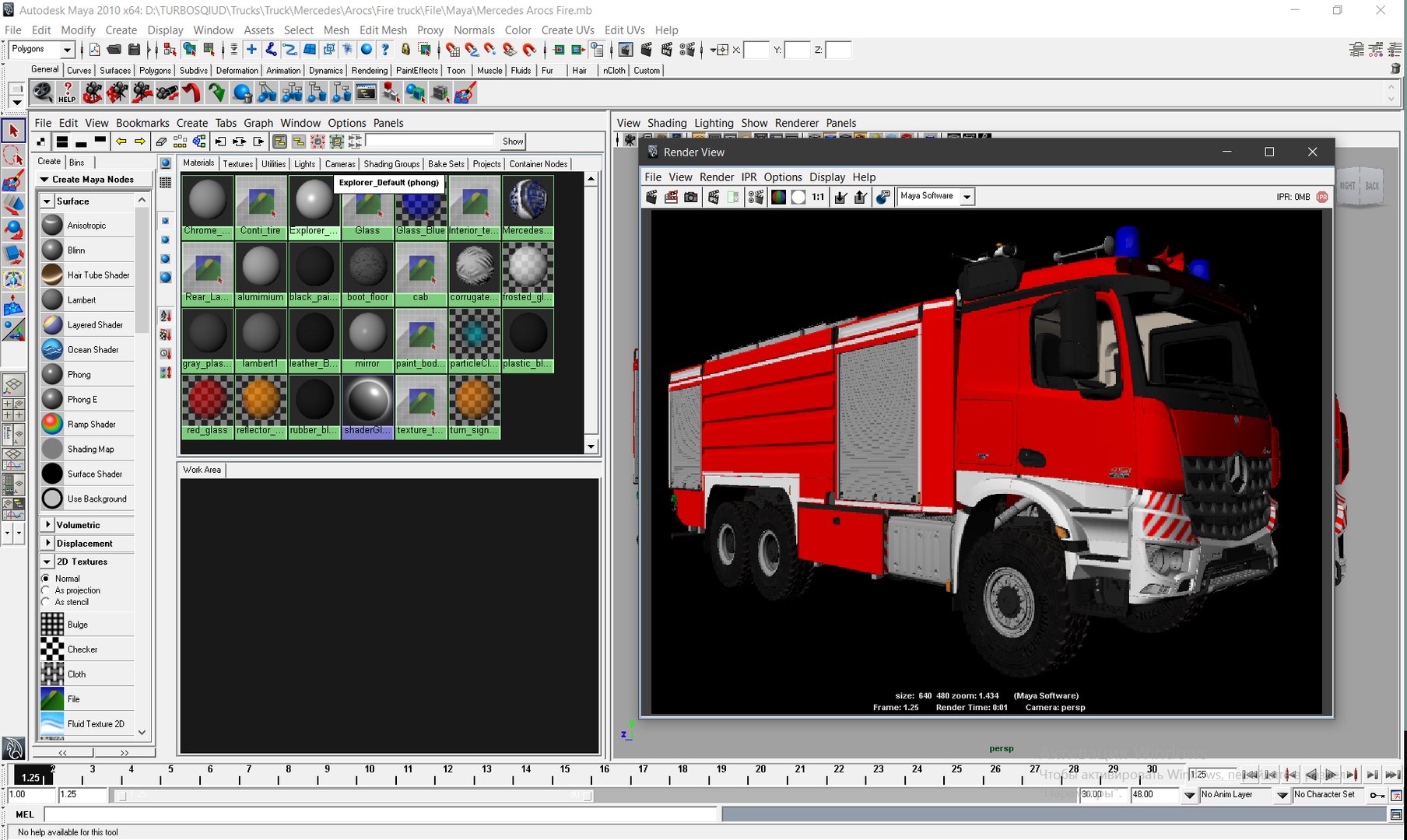Toggle the Create Bar on/off checkered icon
1407x840 pixels.
click(x=42, y=142)
